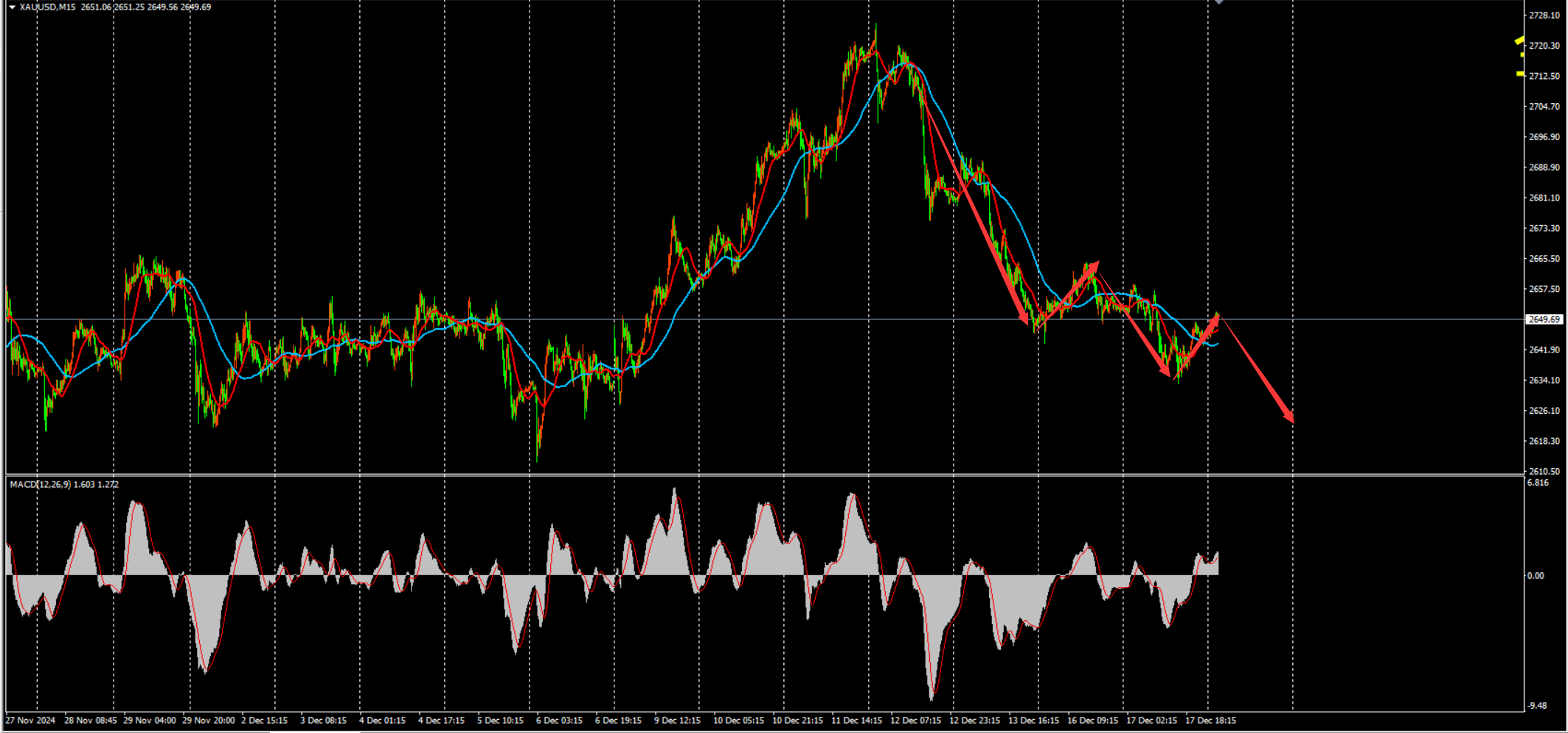Click the 2 Dec 15:15 time label
This screenshot has width=1568, height=733.
tap(265, 720)
